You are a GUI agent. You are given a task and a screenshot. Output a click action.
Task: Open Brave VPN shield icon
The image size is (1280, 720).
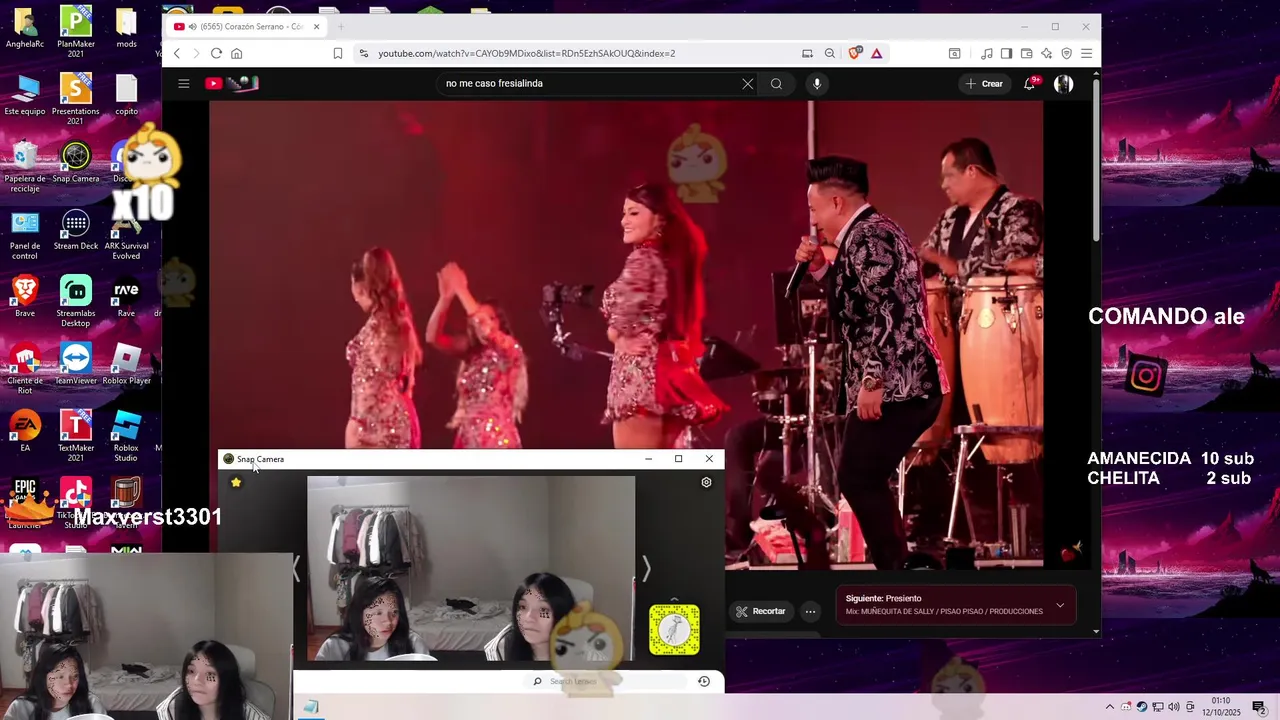point(1066,54)
